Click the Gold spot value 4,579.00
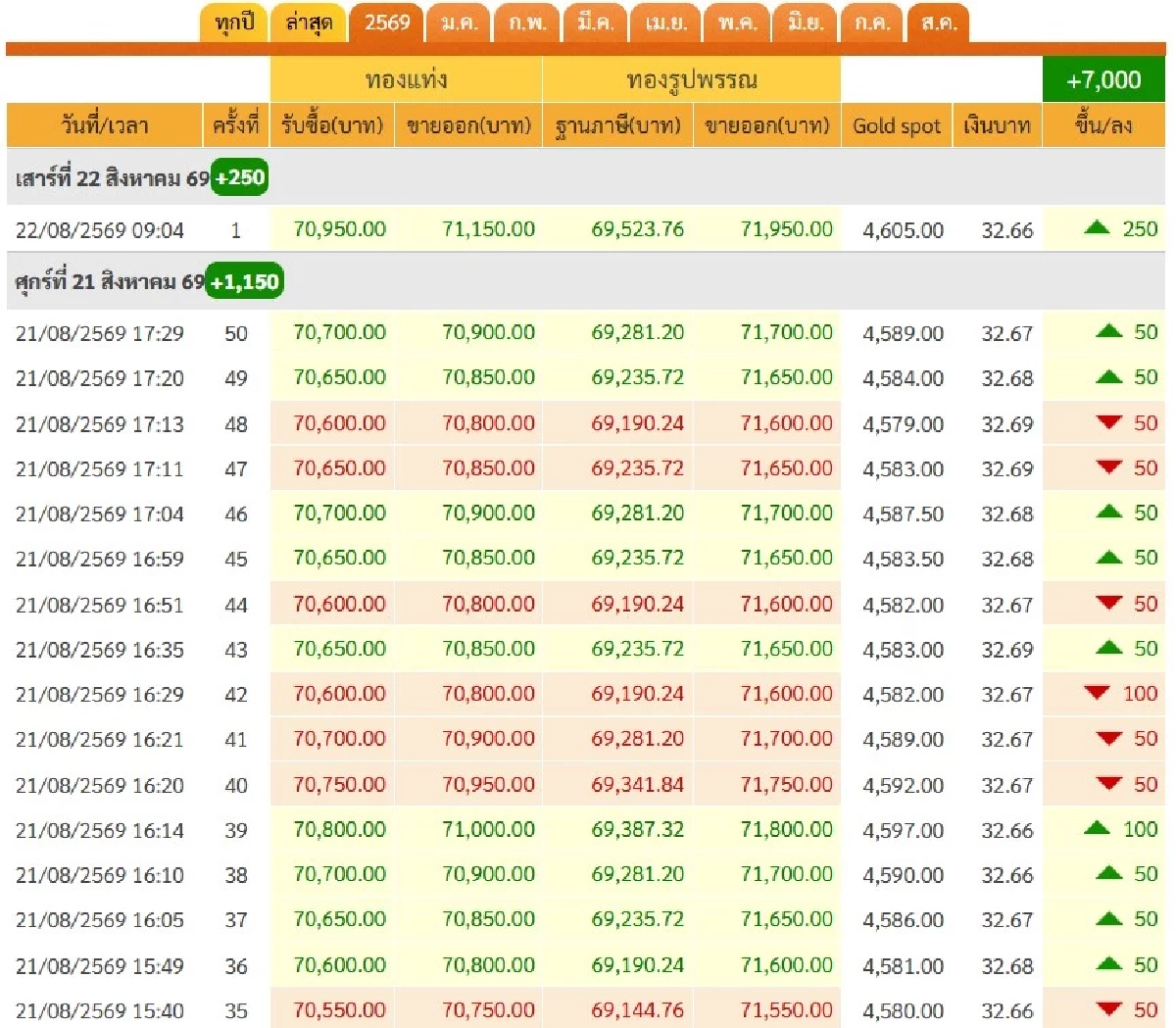The width and height of the screenshot is (1176, 1028). coord(903,423)
